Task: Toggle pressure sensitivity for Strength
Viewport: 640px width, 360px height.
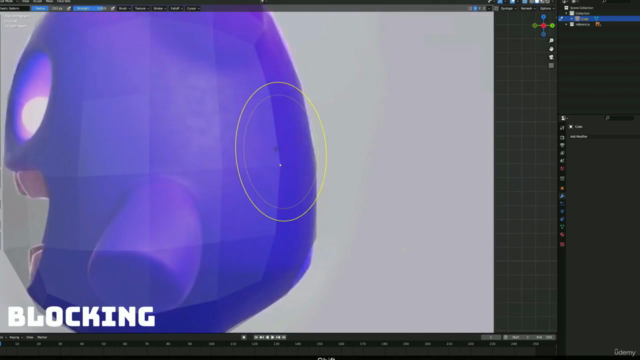Action: click(x=113, y=8)
